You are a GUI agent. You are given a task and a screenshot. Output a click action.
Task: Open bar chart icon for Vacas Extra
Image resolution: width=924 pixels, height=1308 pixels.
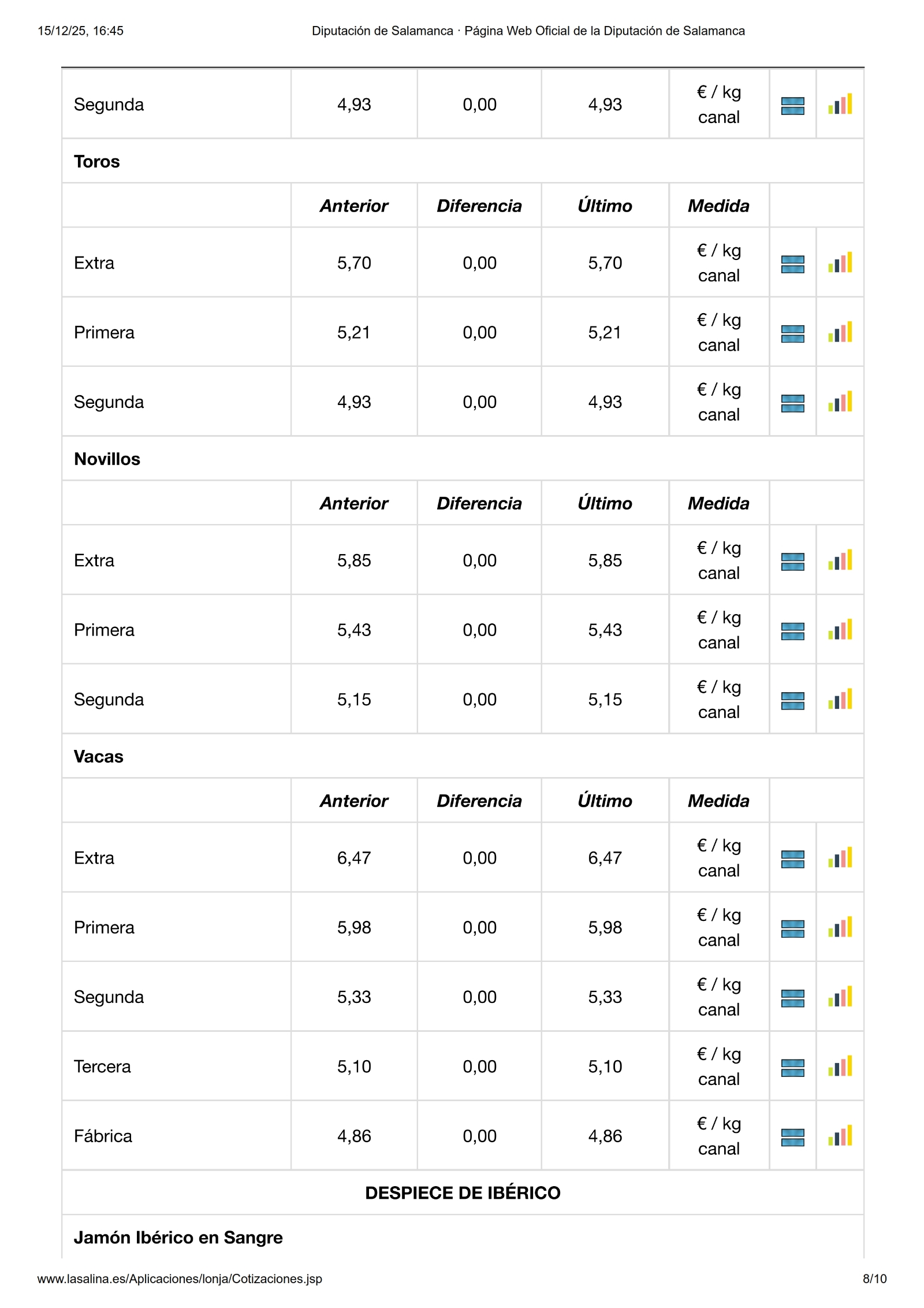click(x=840, y=858)
